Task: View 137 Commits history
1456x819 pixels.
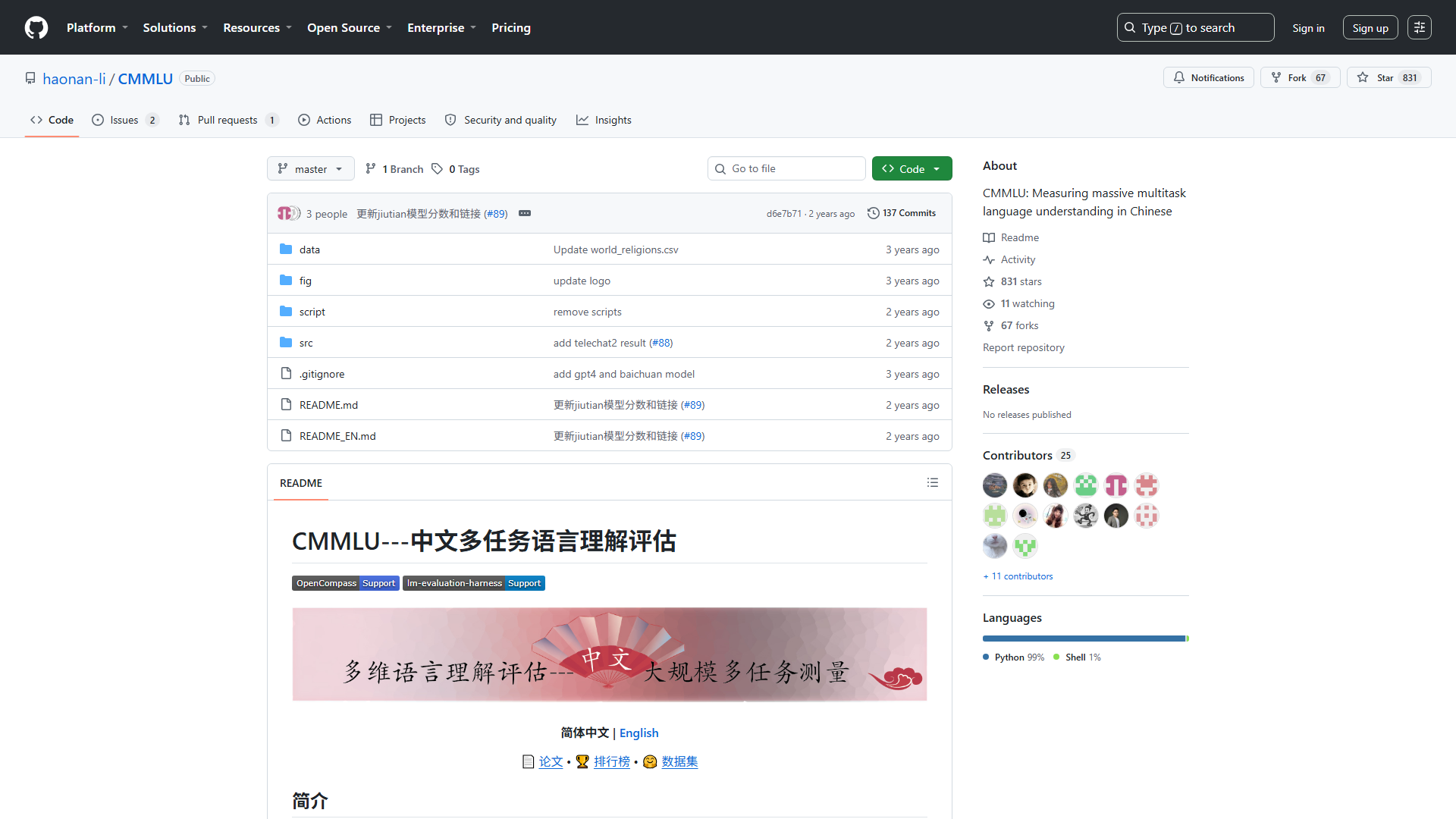Action: (x=902, y=213)
